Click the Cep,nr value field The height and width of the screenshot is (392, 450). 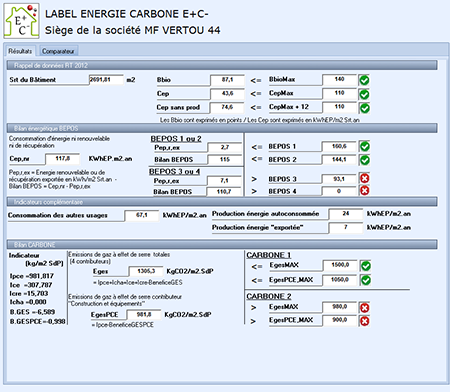[x=62, y=159]
